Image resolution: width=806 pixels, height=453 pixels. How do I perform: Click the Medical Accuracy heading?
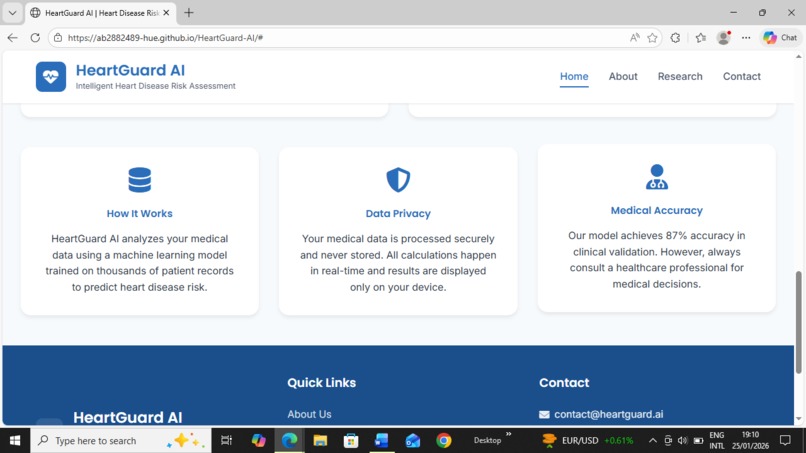(x=656, y=211)
